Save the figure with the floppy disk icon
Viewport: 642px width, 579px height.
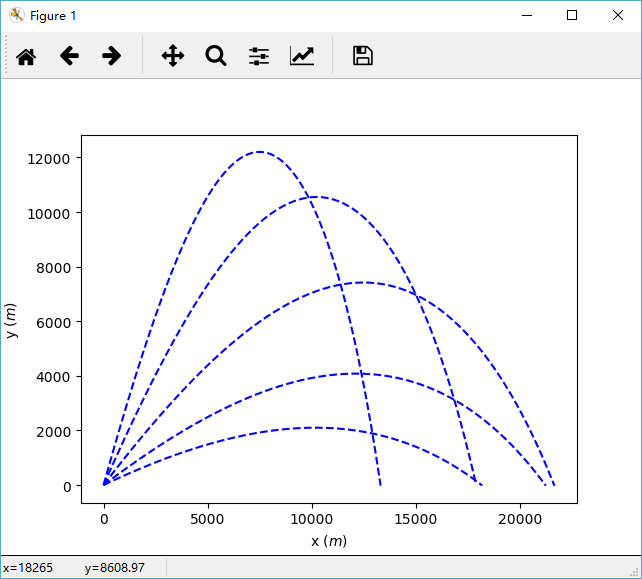363,56
